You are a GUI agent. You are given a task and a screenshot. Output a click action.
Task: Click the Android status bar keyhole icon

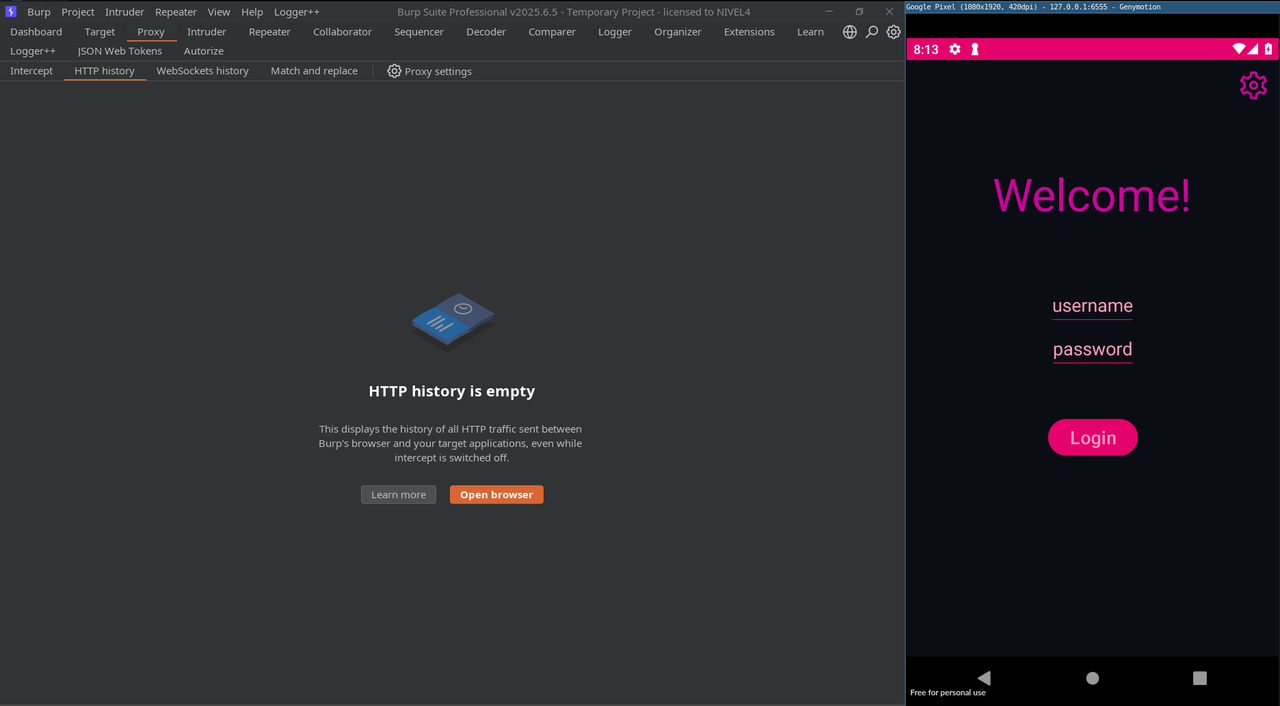click(x=975, y=49)
